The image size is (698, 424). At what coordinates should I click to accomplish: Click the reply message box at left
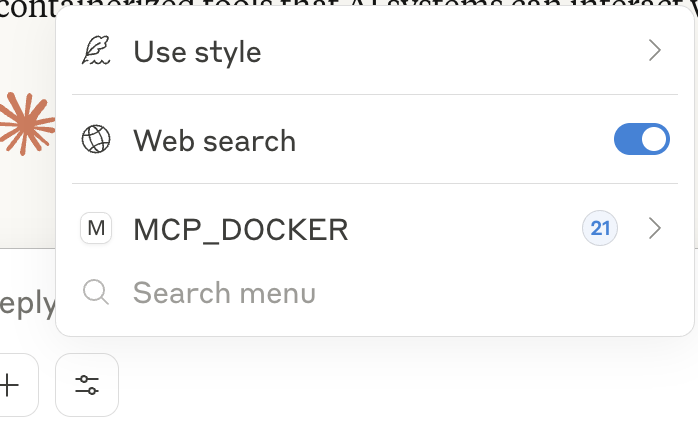[28, 303]
